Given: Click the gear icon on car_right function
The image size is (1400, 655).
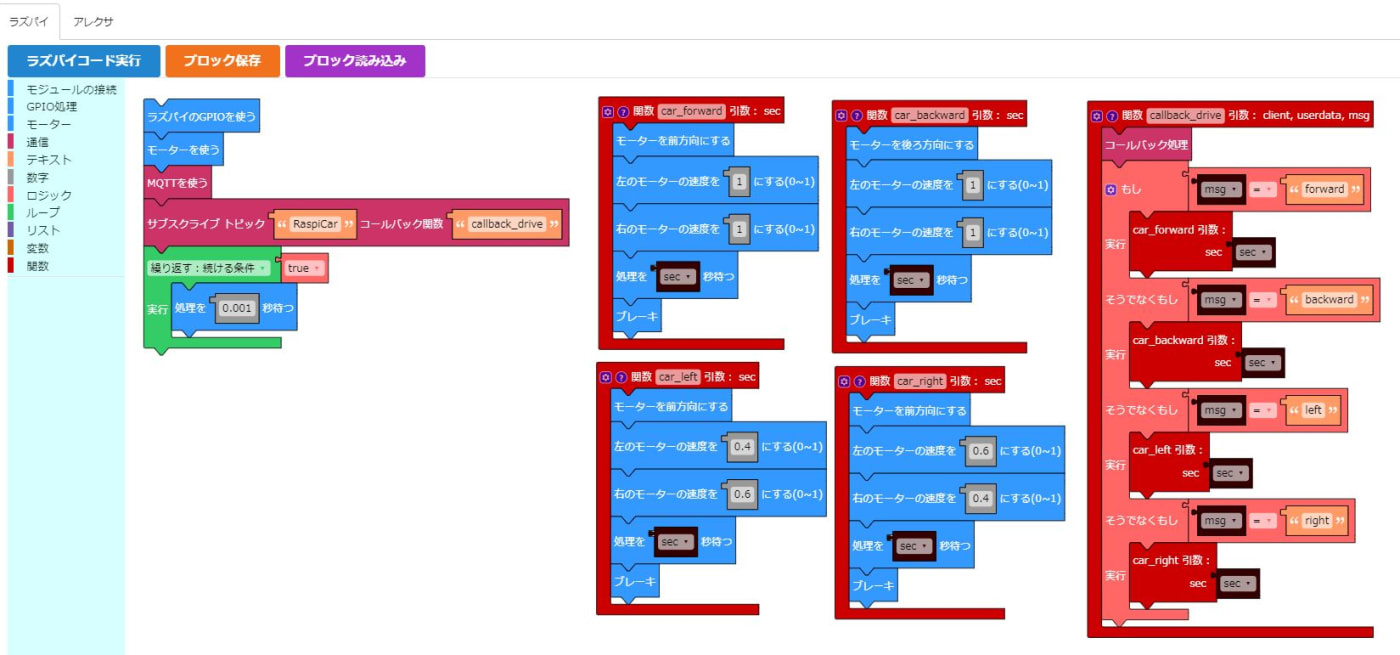Looking at the screenshot, I should [x=844, y=381].
